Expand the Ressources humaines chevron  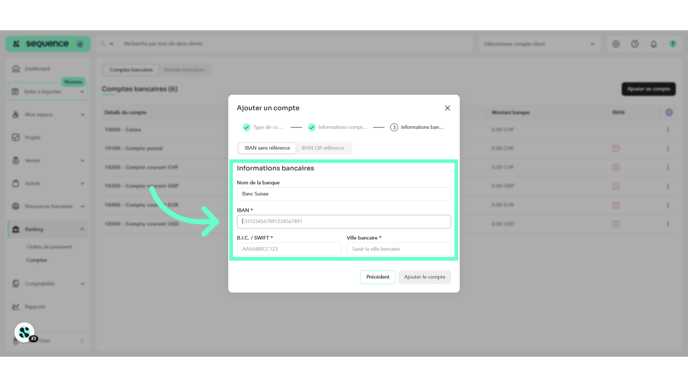(x=82, y=206)
